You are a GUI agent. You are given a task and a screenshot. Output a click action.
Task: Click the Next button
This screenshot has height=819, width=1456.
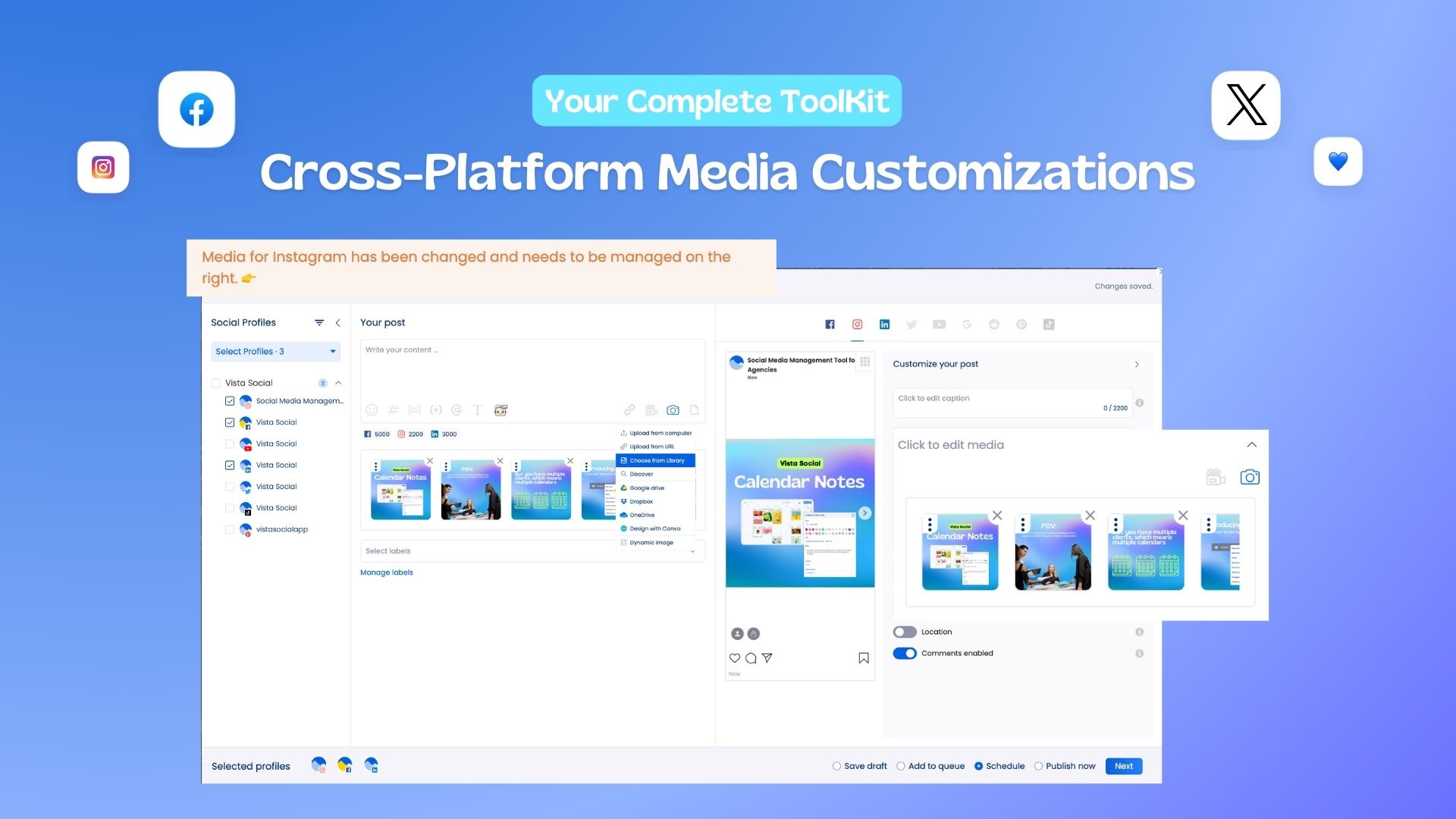(1123, 766)
